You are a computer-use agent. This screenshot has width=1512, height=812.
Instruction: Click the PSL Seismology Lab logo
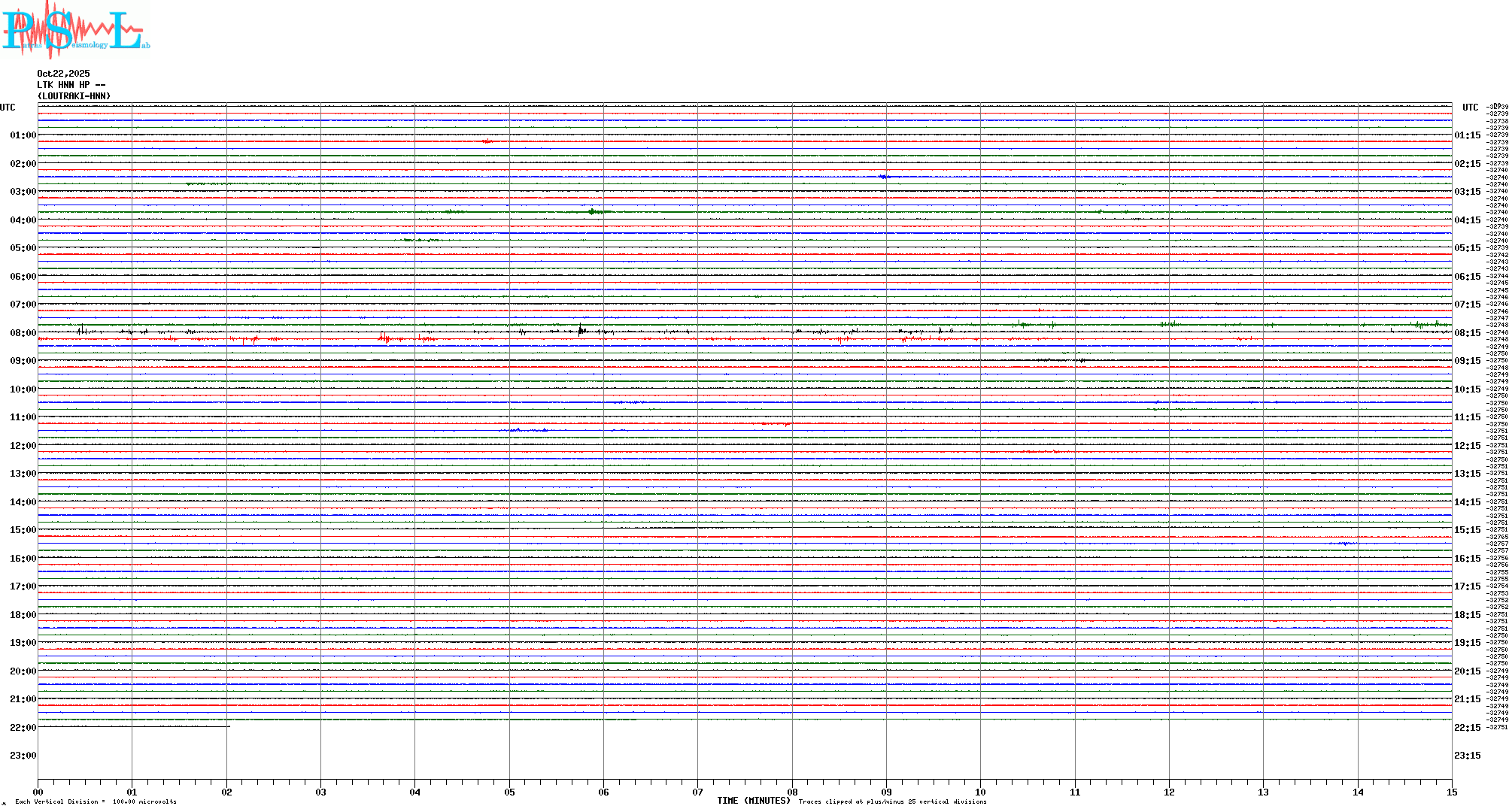(75, 30)
